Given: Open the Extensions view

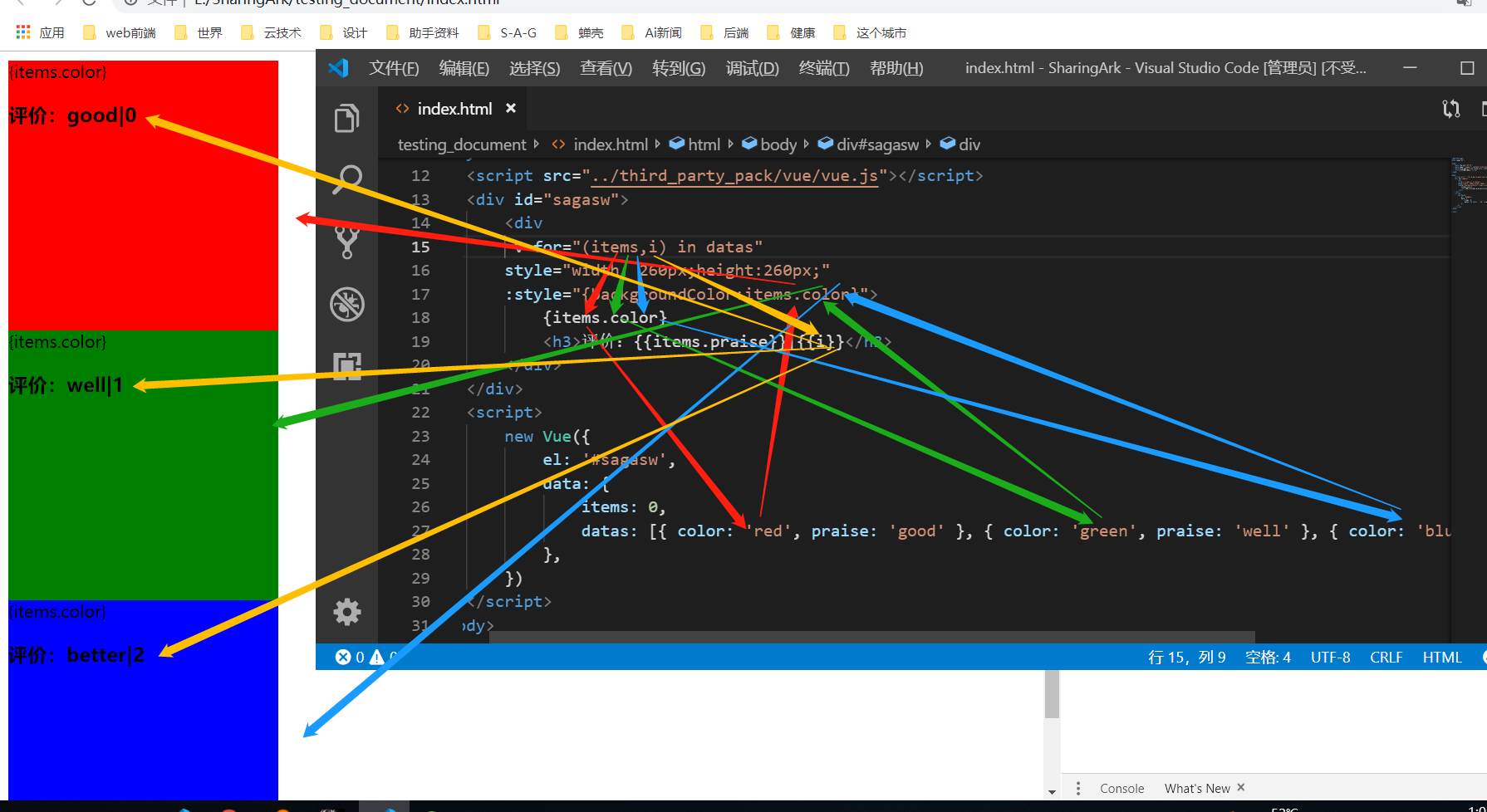Looking at the screenshot, I should [346, 365].
